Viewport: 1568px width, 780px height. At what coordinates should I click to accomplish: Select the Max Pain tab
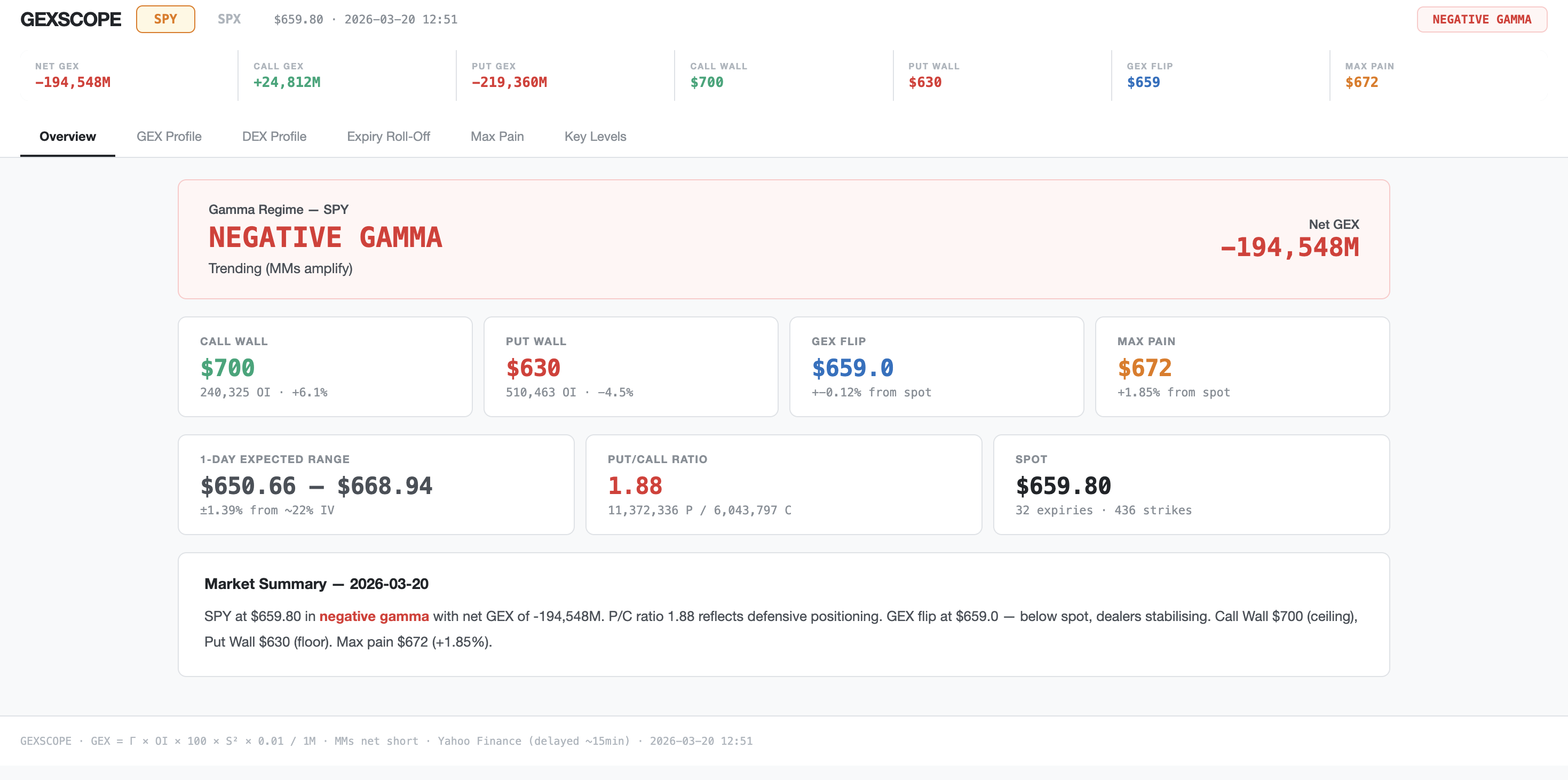coord(497,136)
